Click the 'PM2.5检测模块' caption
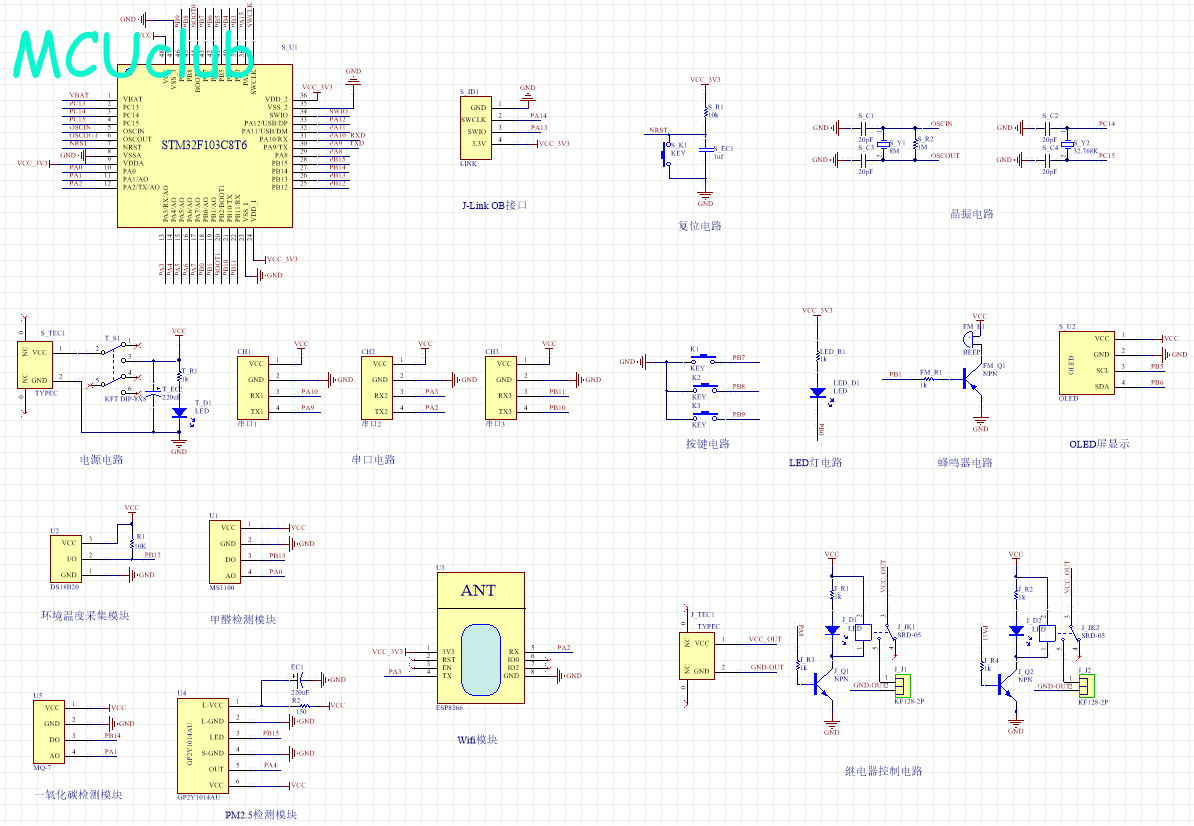Screen dimensions: 1194x826 pos(261,815)
